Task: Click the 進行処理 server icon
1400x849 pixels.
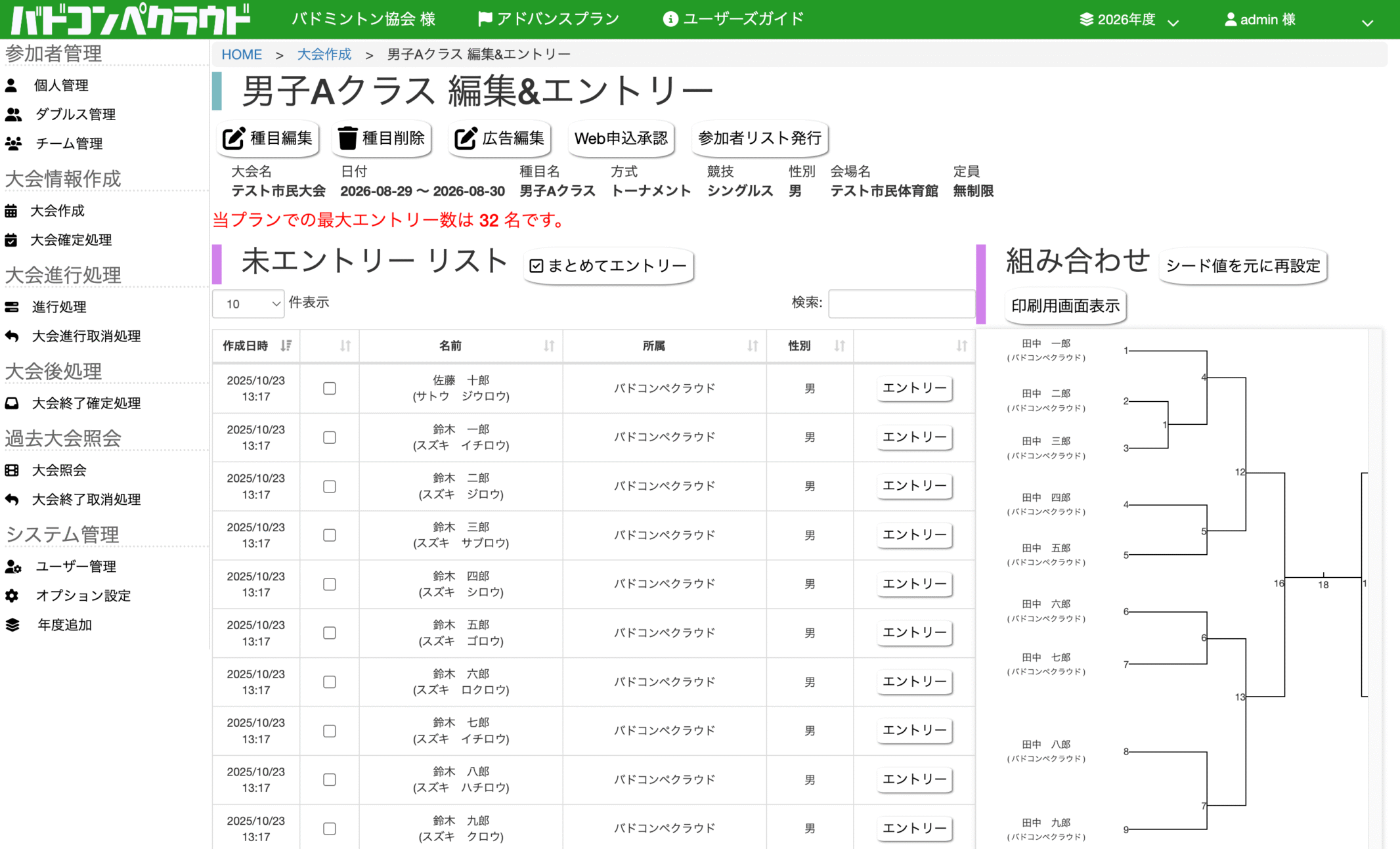Action: click(12, 307)
